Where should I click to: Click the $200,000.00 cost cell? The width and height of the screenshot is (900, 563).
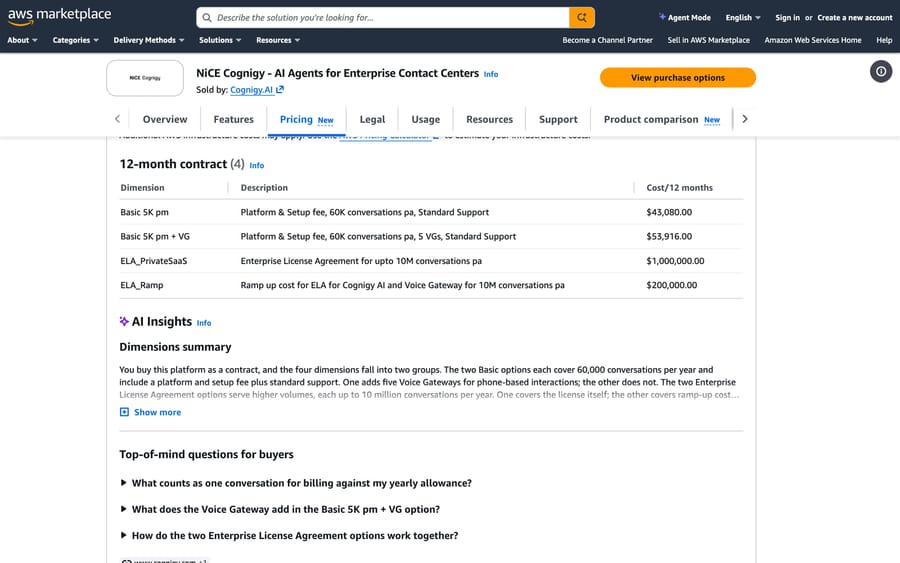click(672, 285)
